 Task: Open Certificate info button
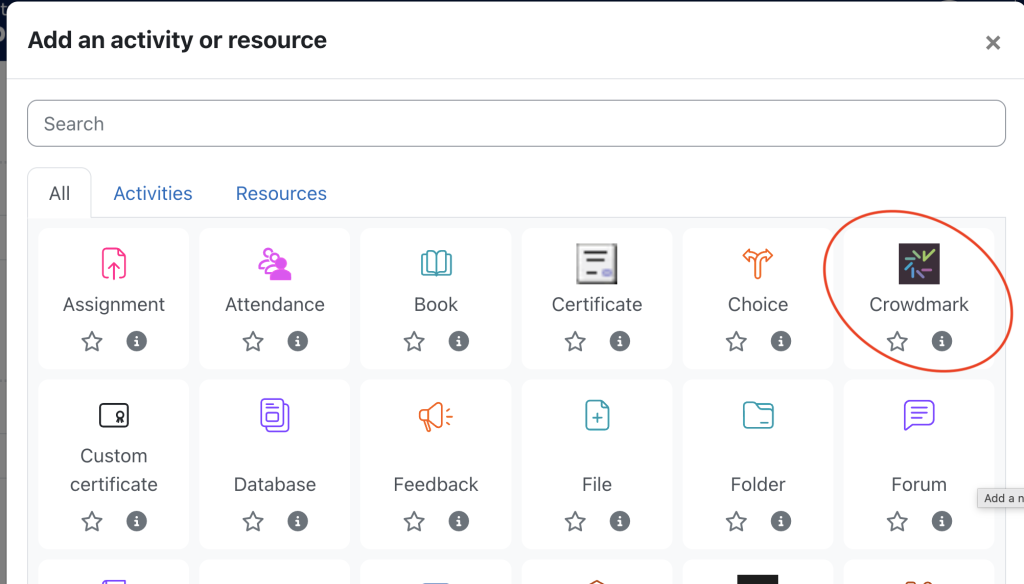point(620,341)
